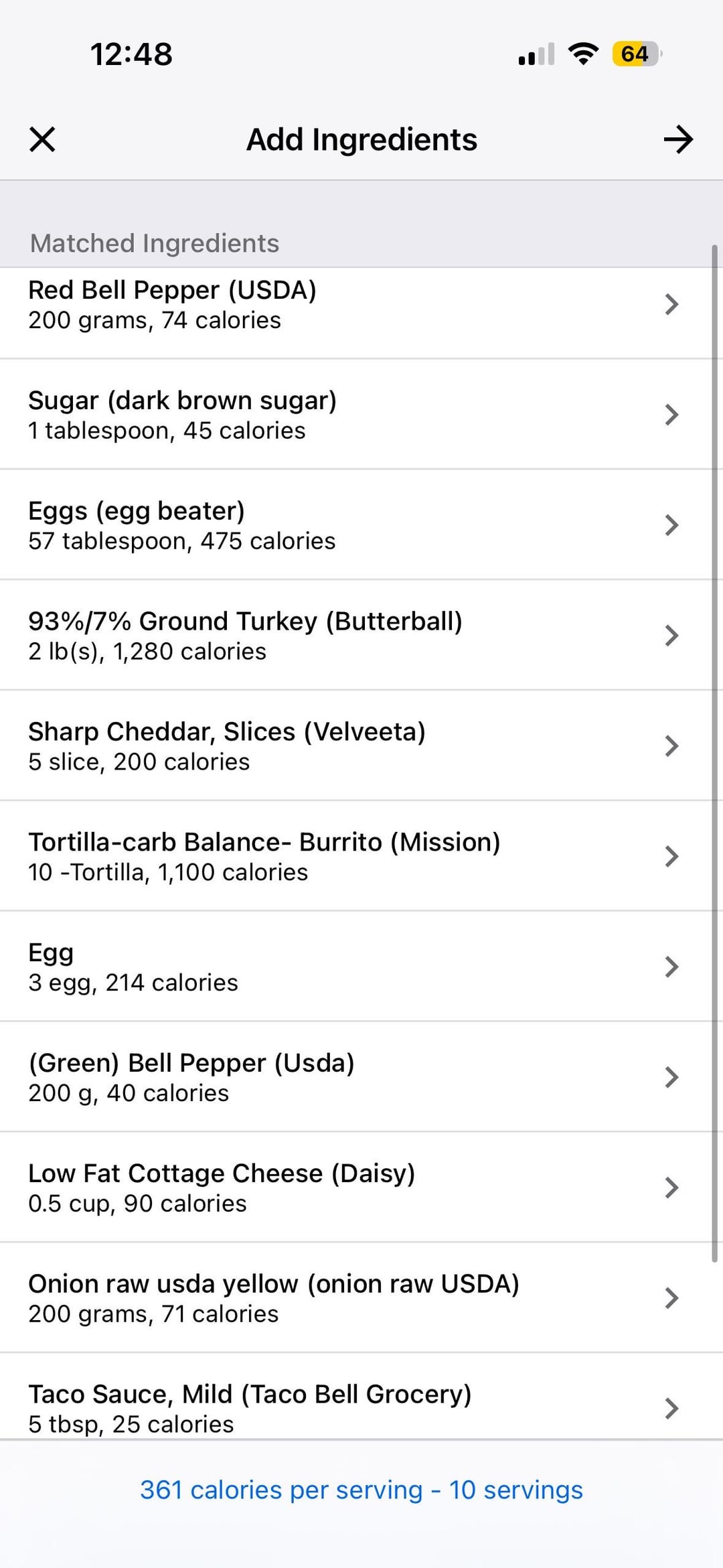Viewport: 723px width, 1568px height.
Task: Tap chevron for Tortilla-carb Balance Burrito
Action: 671,857
